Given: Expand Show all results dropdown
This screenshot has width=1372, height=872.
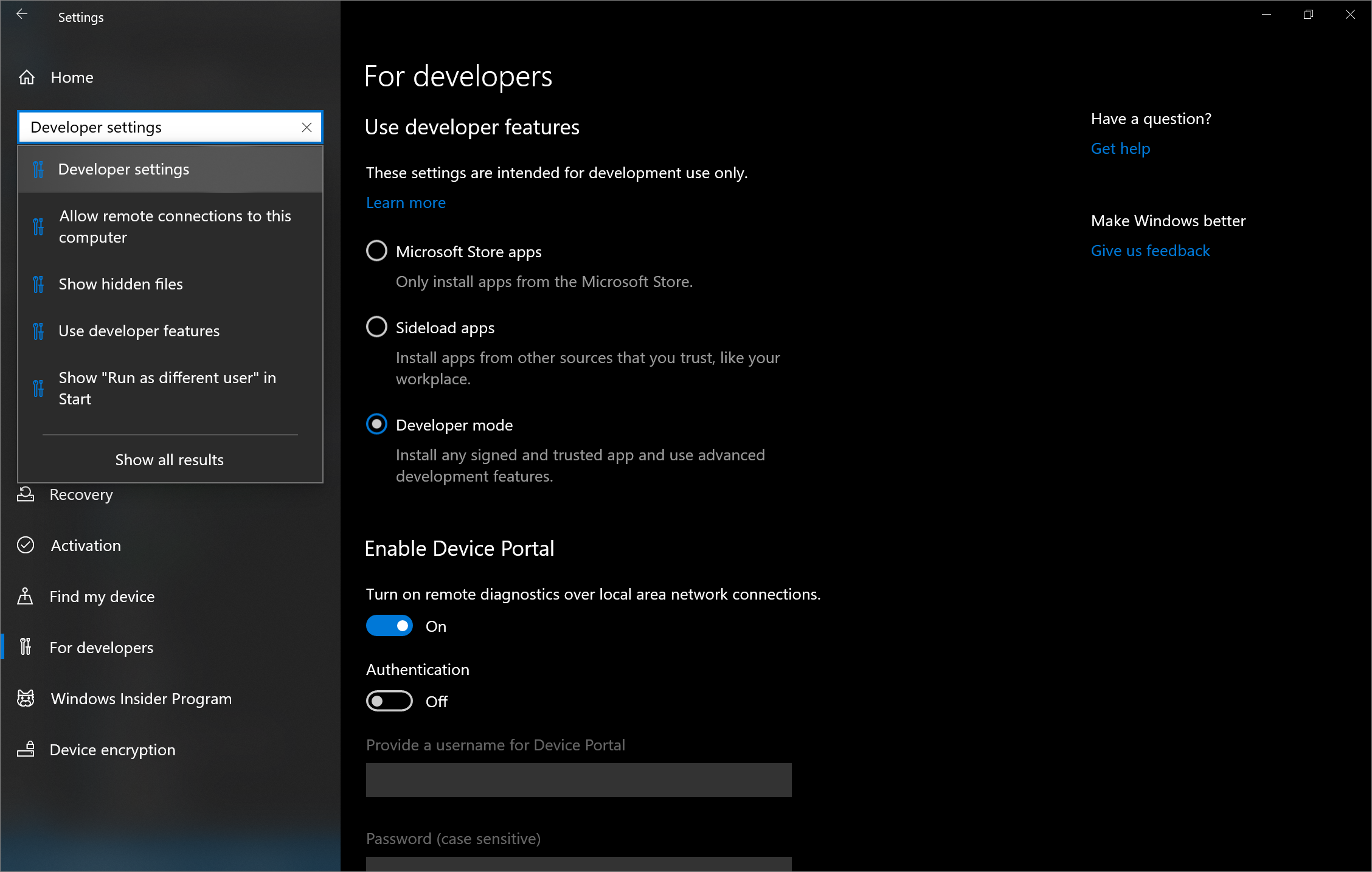Looking at the screenshot, I should pos(169,458).
